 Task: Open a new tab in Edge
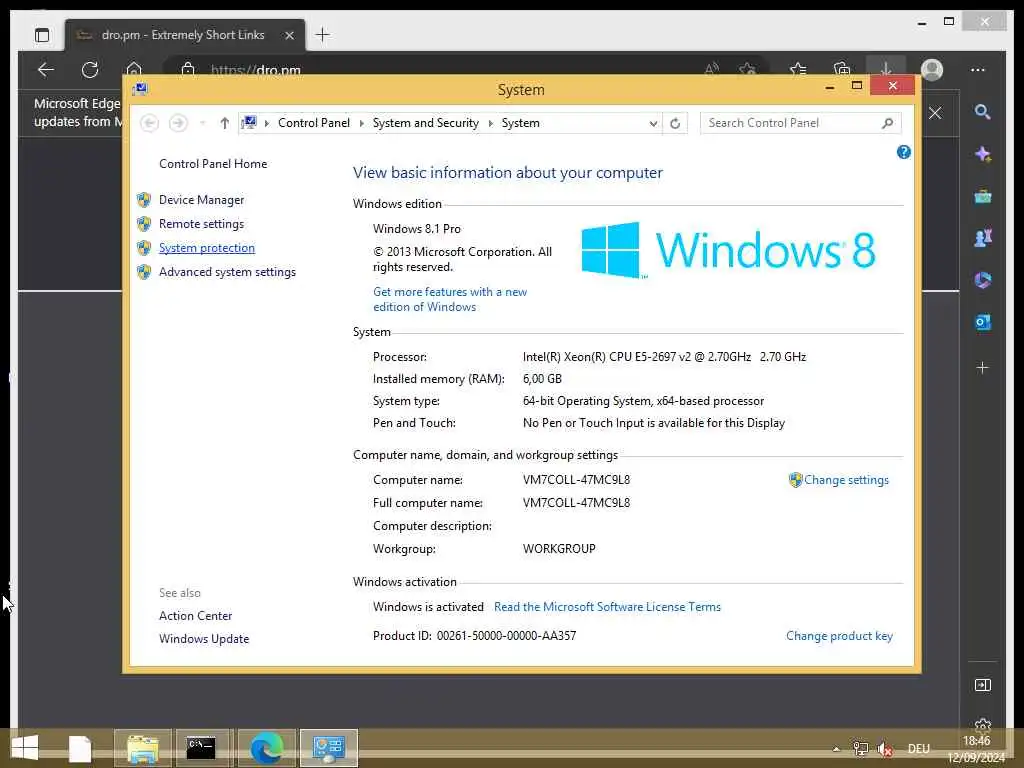[x=323, y=35]
